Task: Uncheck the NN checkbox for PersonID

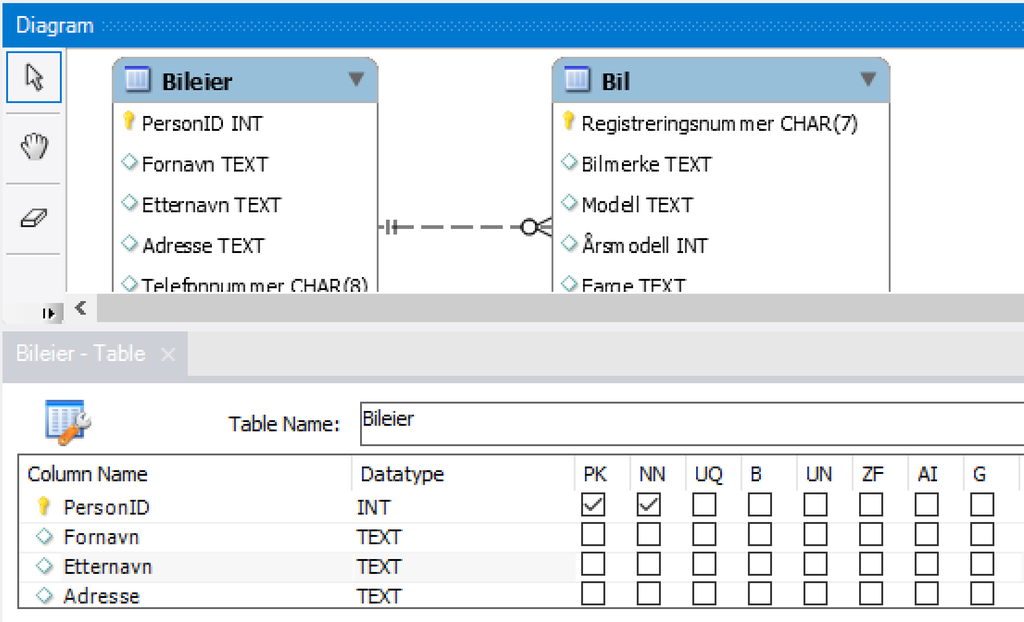Action: (649, 506)
